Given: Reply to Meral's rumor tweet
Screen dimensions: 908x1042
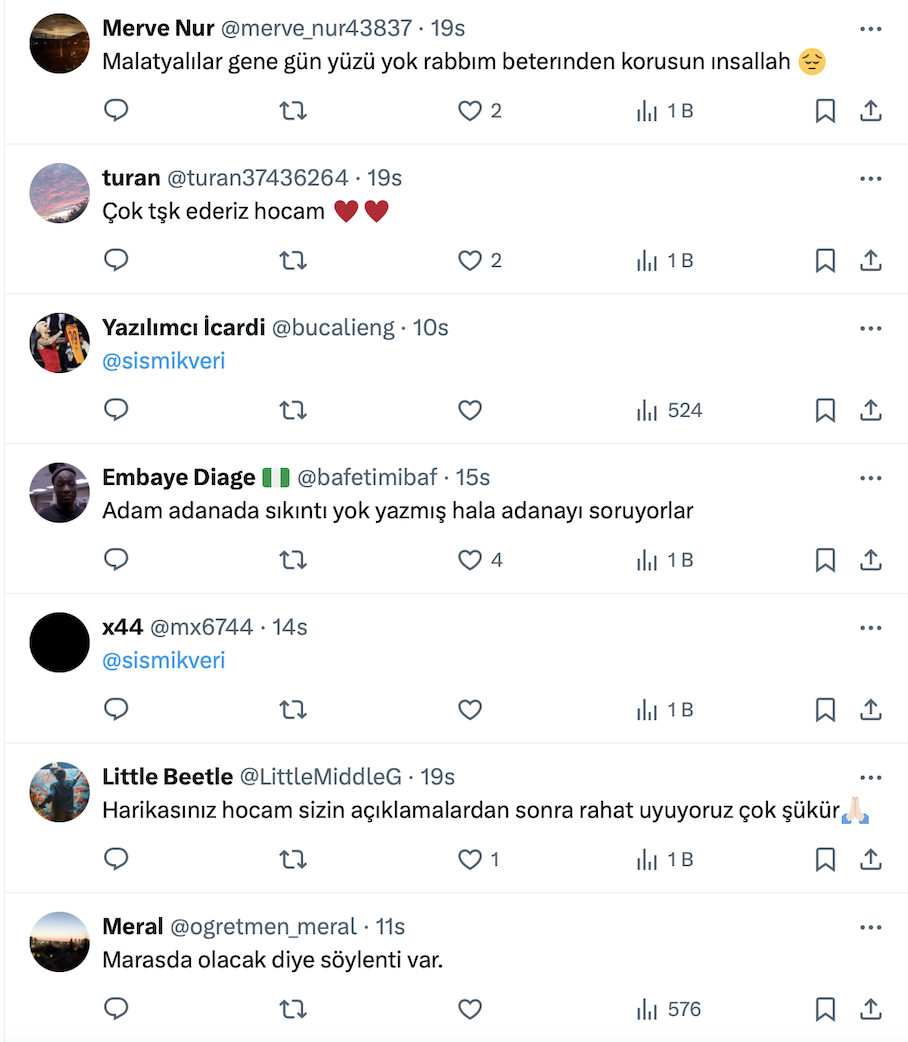Looking at the screenshot, I should coord(117,1010).
